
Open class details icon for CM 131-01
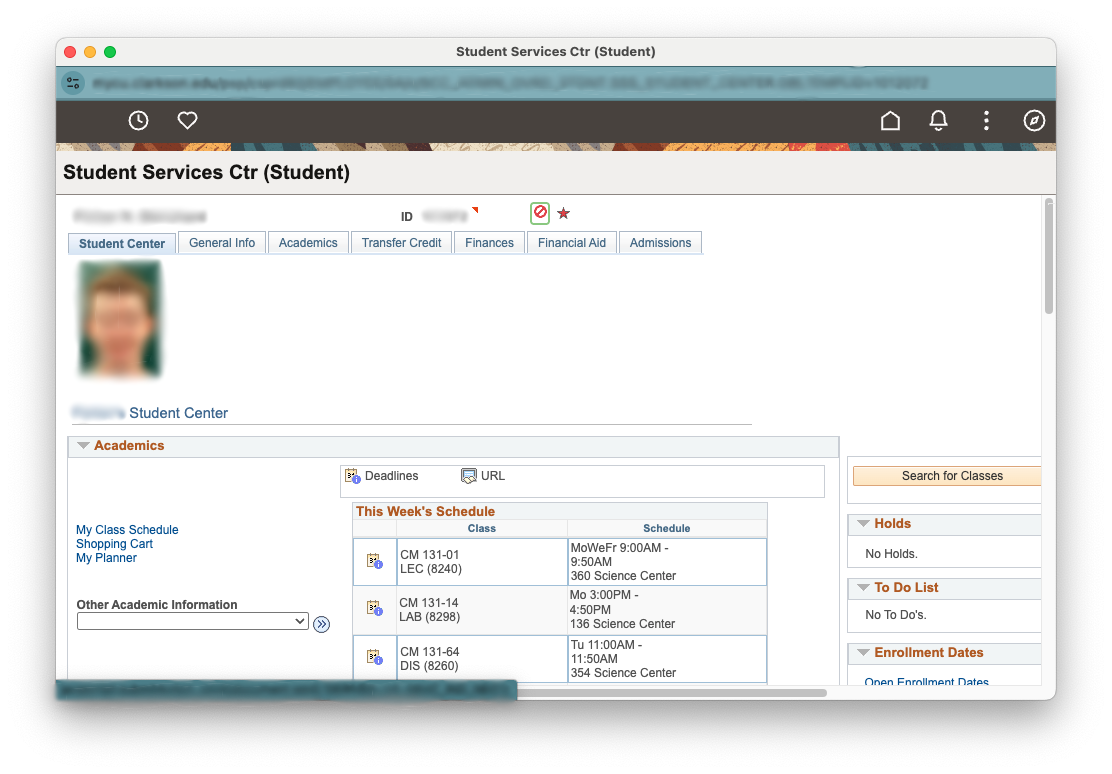coord(374,562)
